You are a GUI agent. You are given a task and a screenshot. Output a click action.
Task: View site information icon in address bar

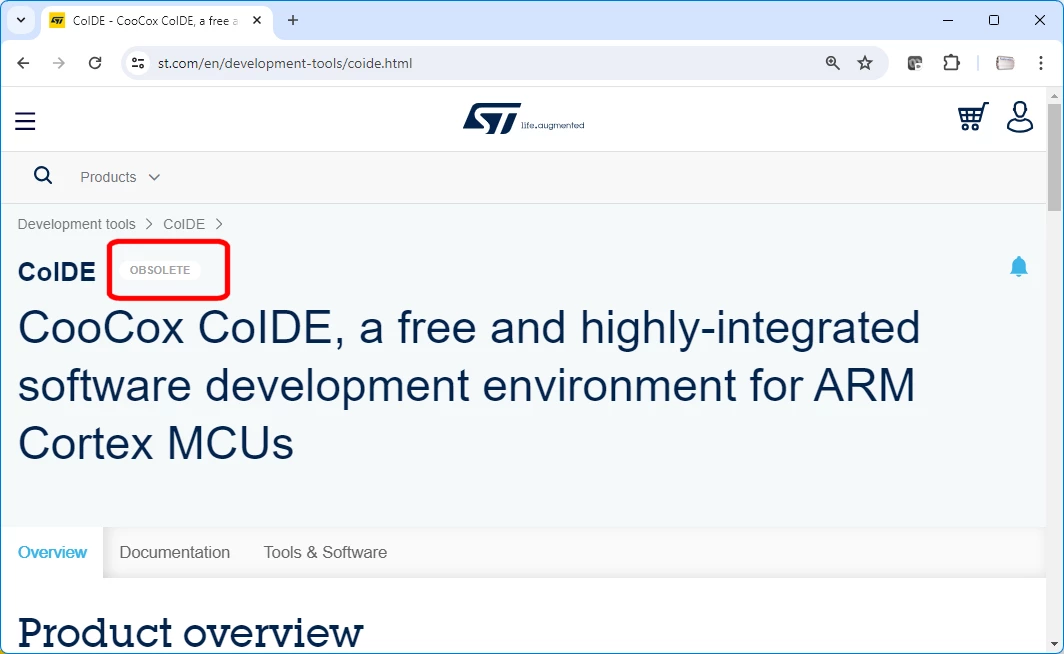(x=138, y=63)
